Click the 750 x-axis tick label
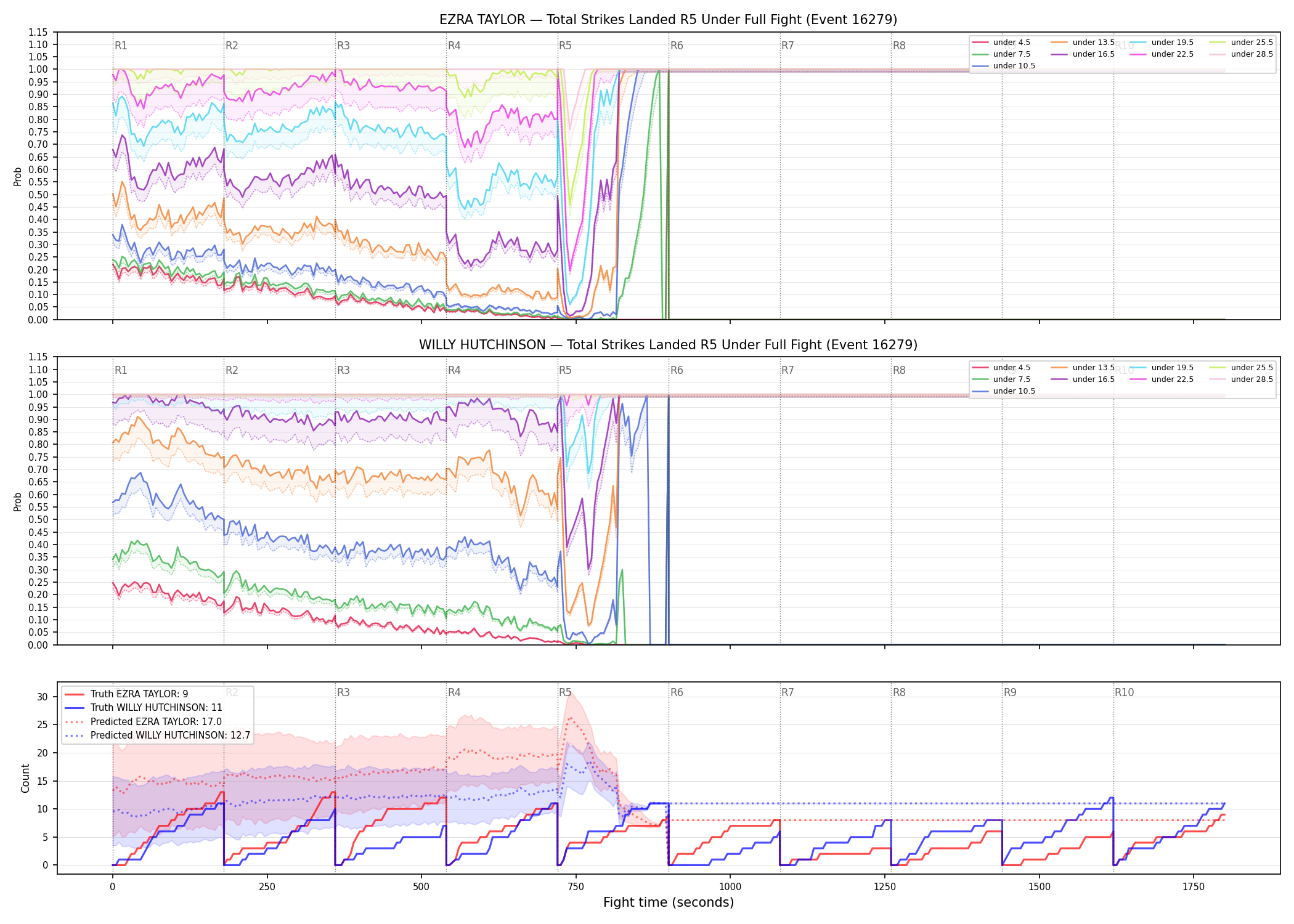1294x924 pixels. pos(576,887)
